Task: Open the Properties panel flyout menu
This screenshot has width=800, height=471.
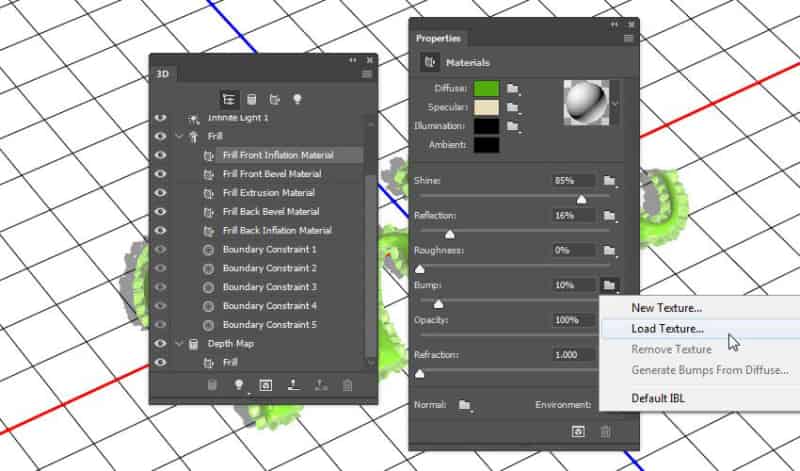Action: pos(629,38)
